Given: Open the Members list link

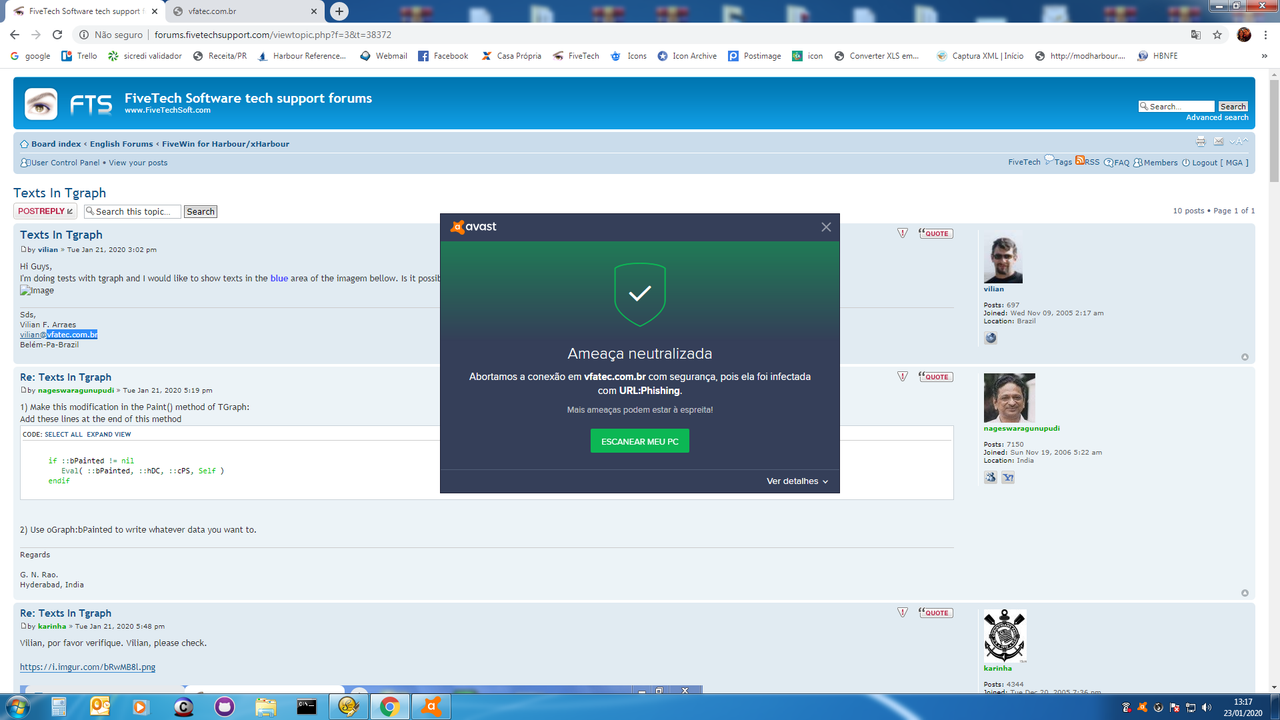Looking at the screenshot, I should (x=1156, y=162).
